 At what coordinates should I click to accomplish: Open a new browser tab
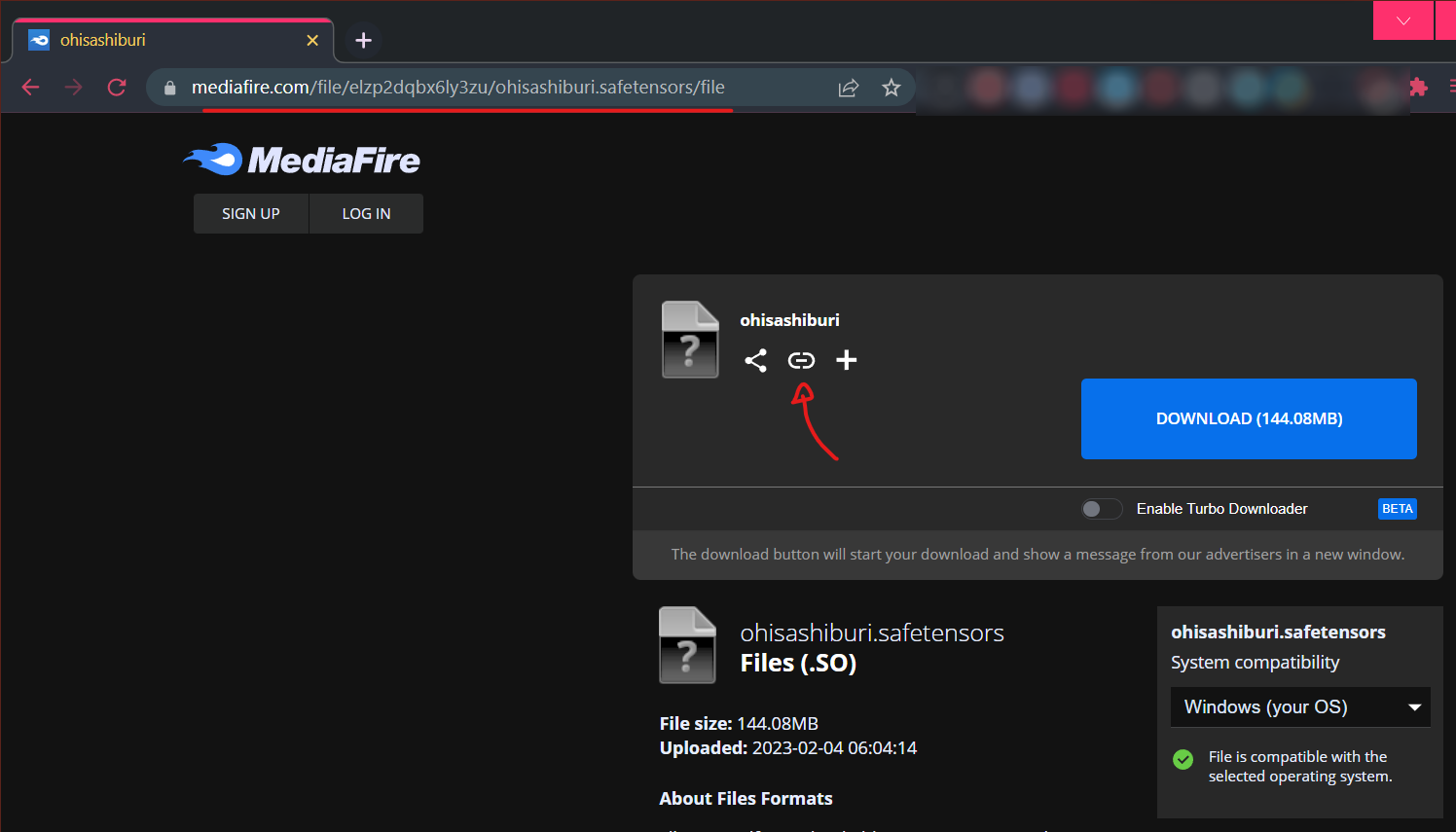pyautogui.click(x=363, y=40)
